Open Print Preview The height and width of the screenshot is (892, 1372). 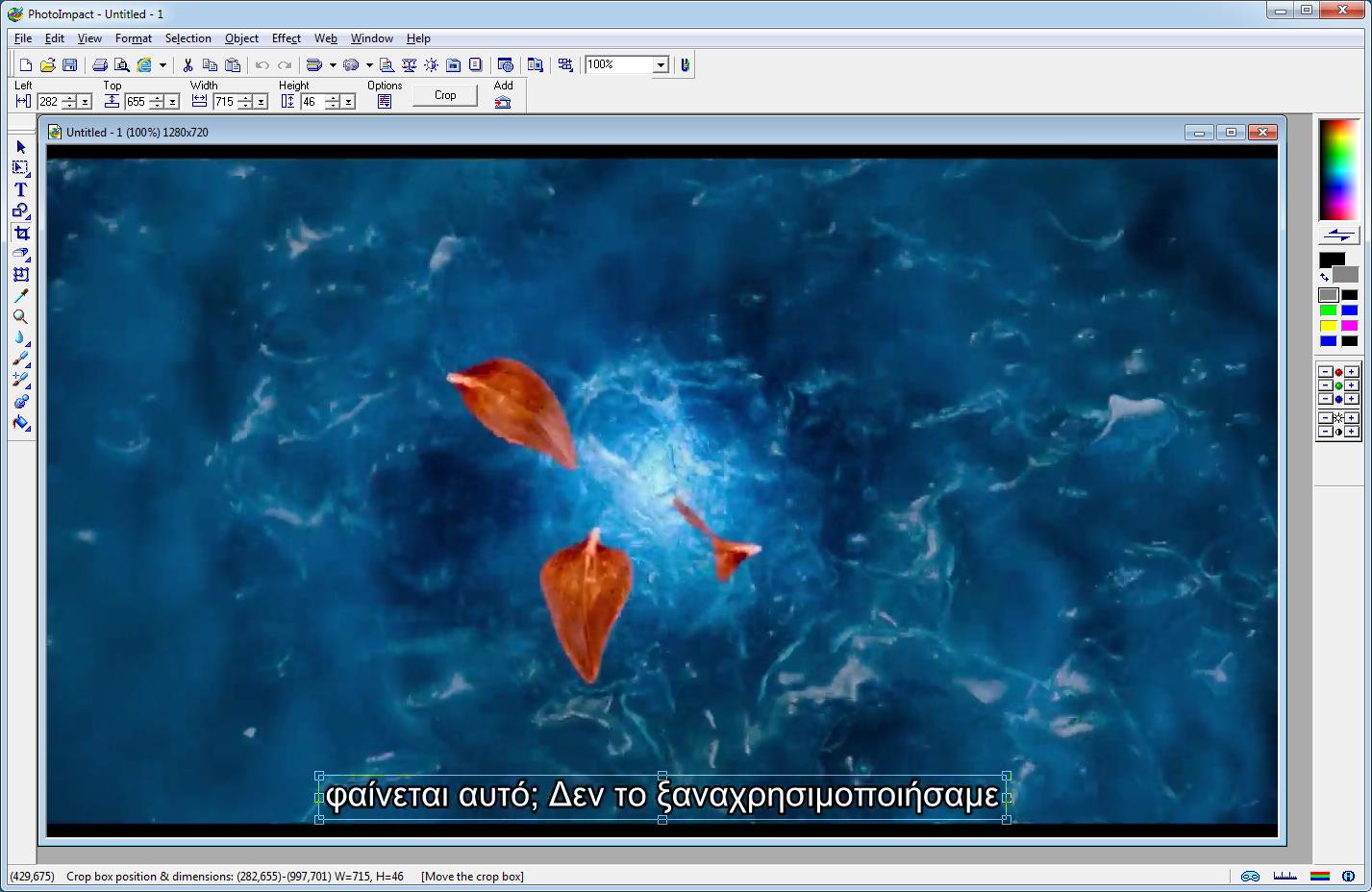(121, 64)
